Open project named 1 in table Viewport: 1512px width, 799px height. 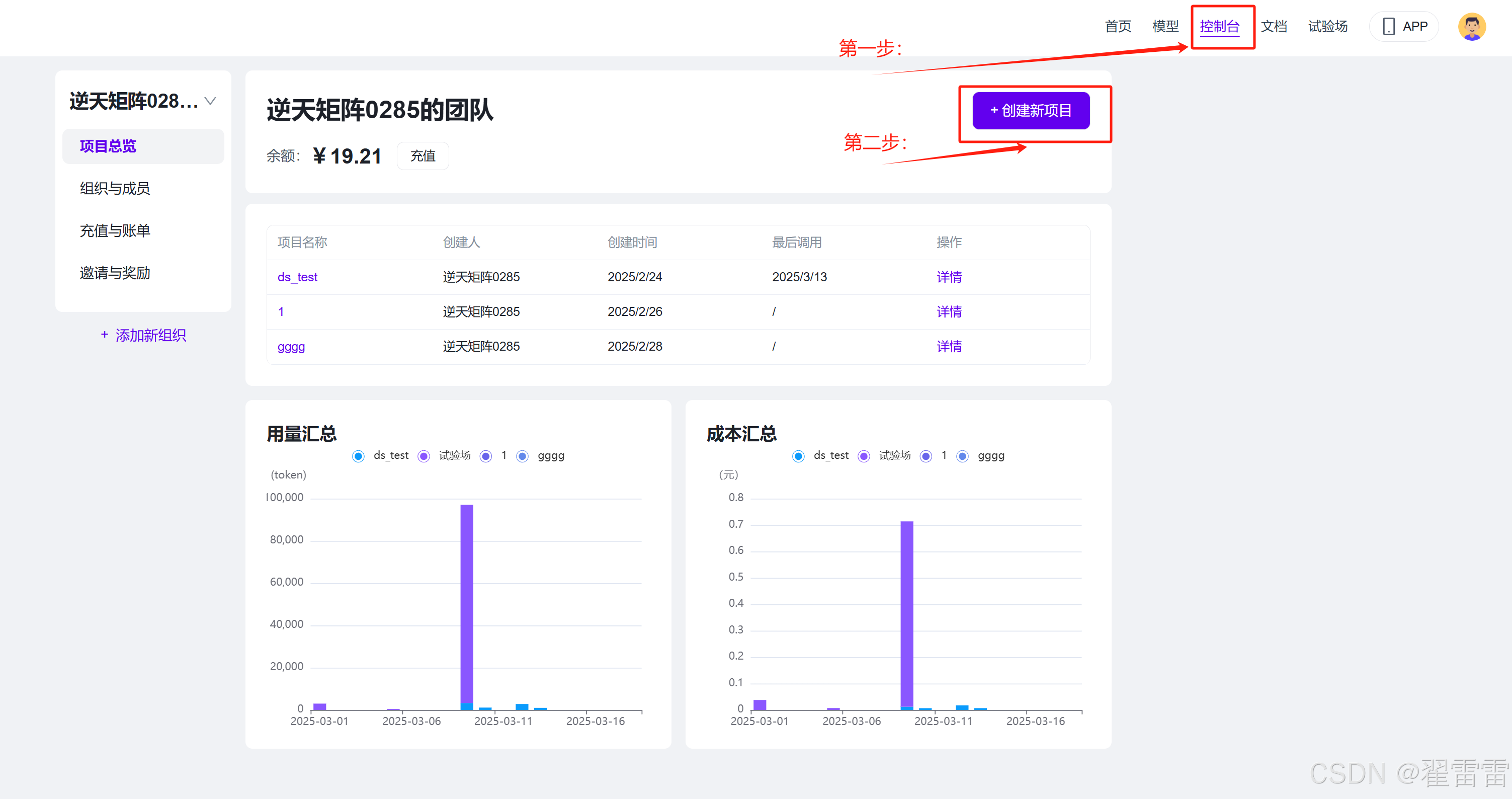point(281,312)
